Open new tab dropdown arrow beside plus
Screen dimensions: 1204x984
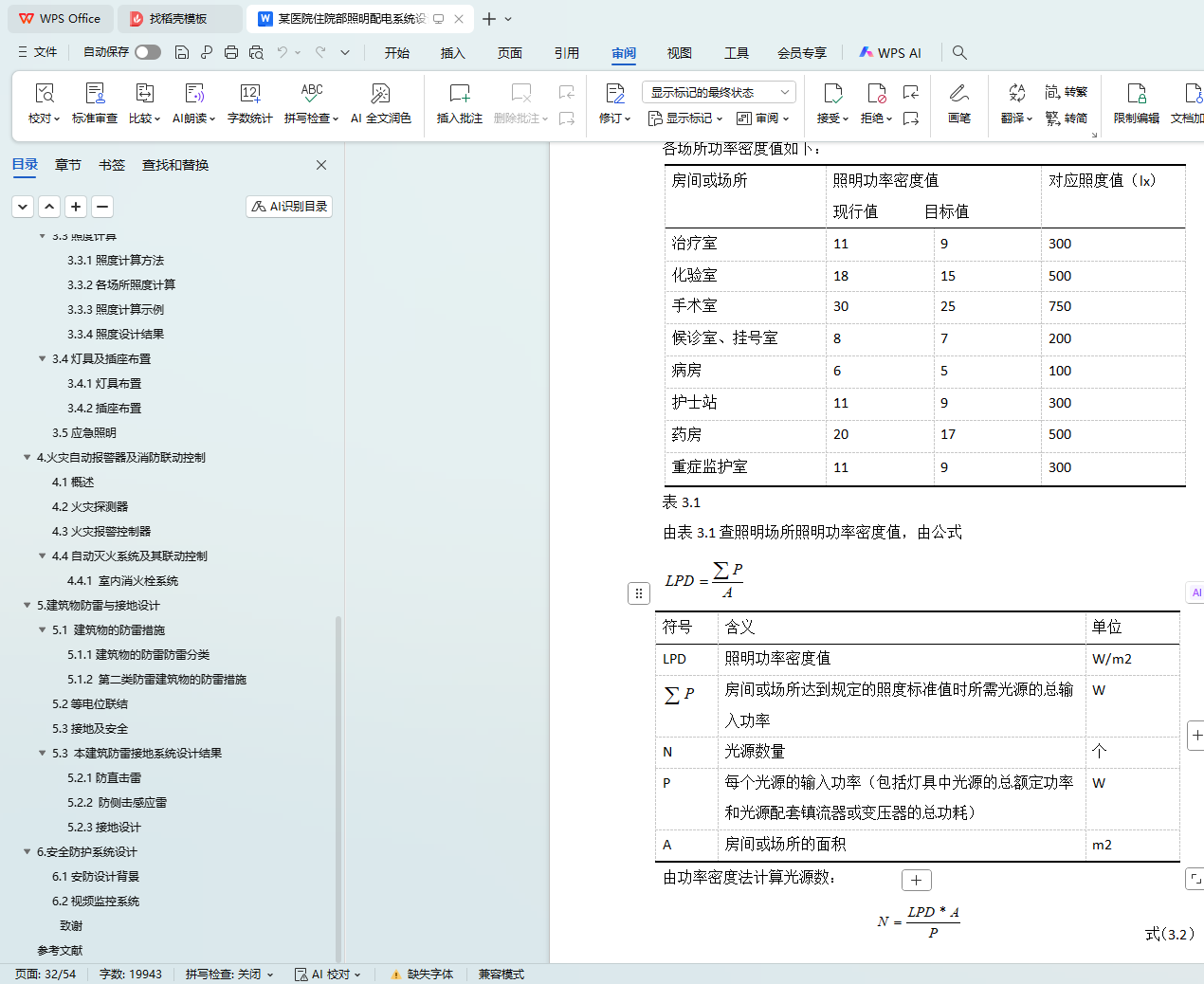(508, 19)
